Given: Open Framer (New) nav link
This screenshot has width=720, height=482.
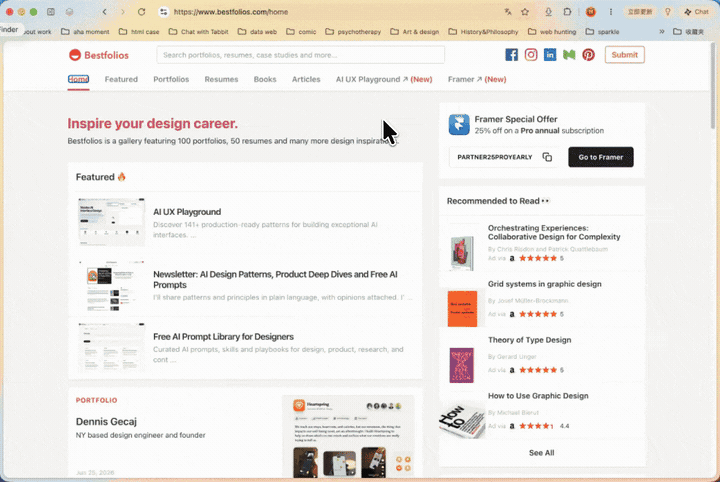Looking at the screenshot, I should (477, 79).
